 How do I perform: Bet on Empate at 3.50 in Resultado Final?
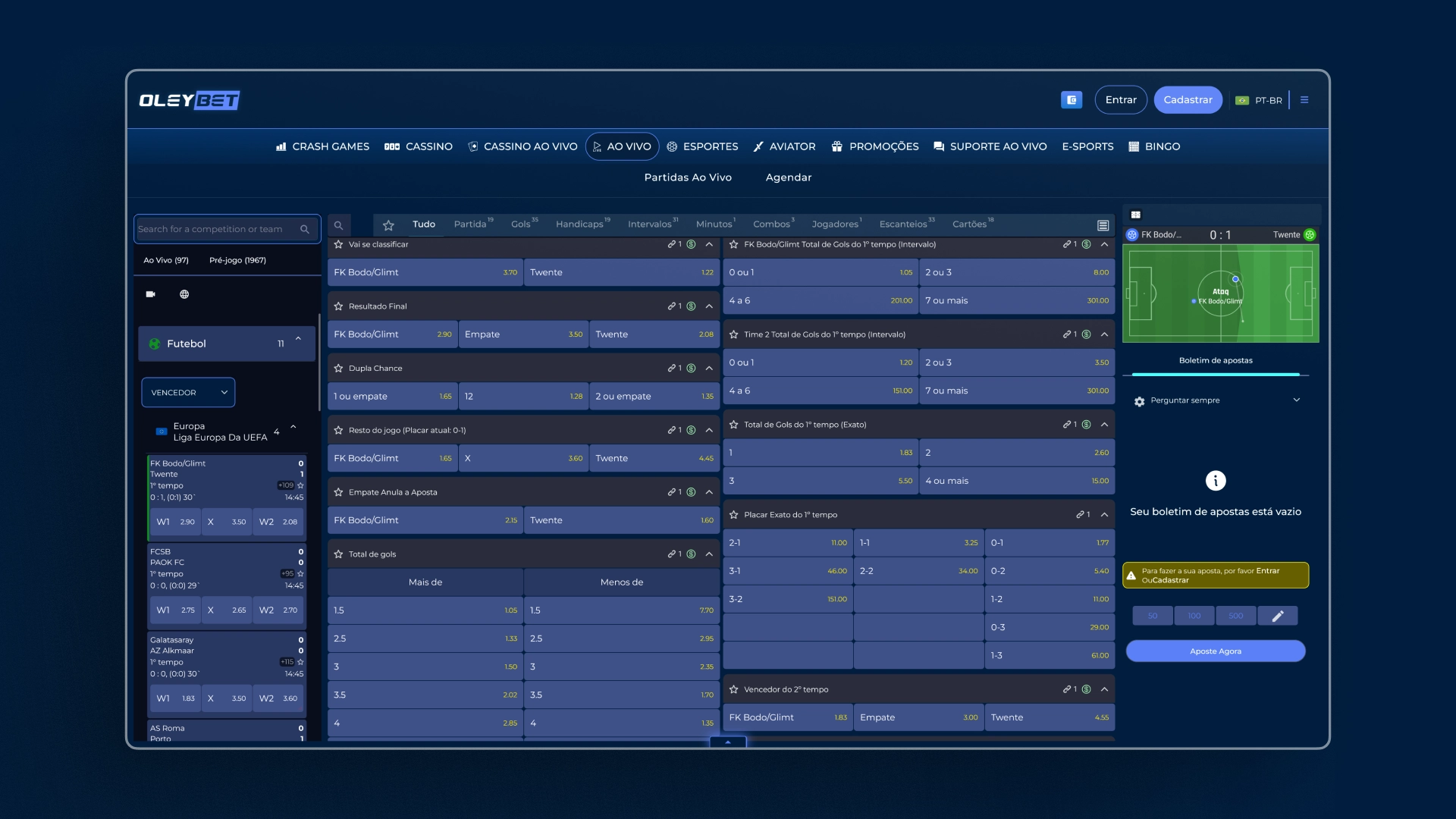523,334
